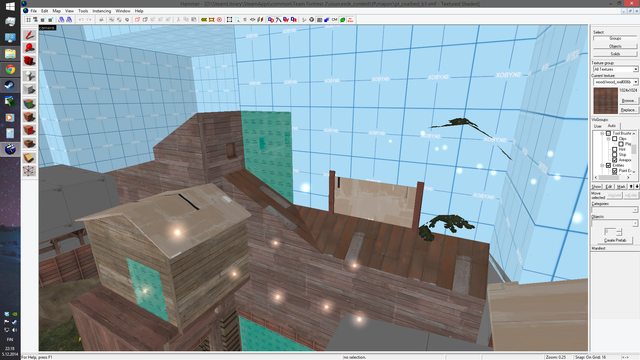
Task: Select the Block creation tool
Action: point(29,89)
